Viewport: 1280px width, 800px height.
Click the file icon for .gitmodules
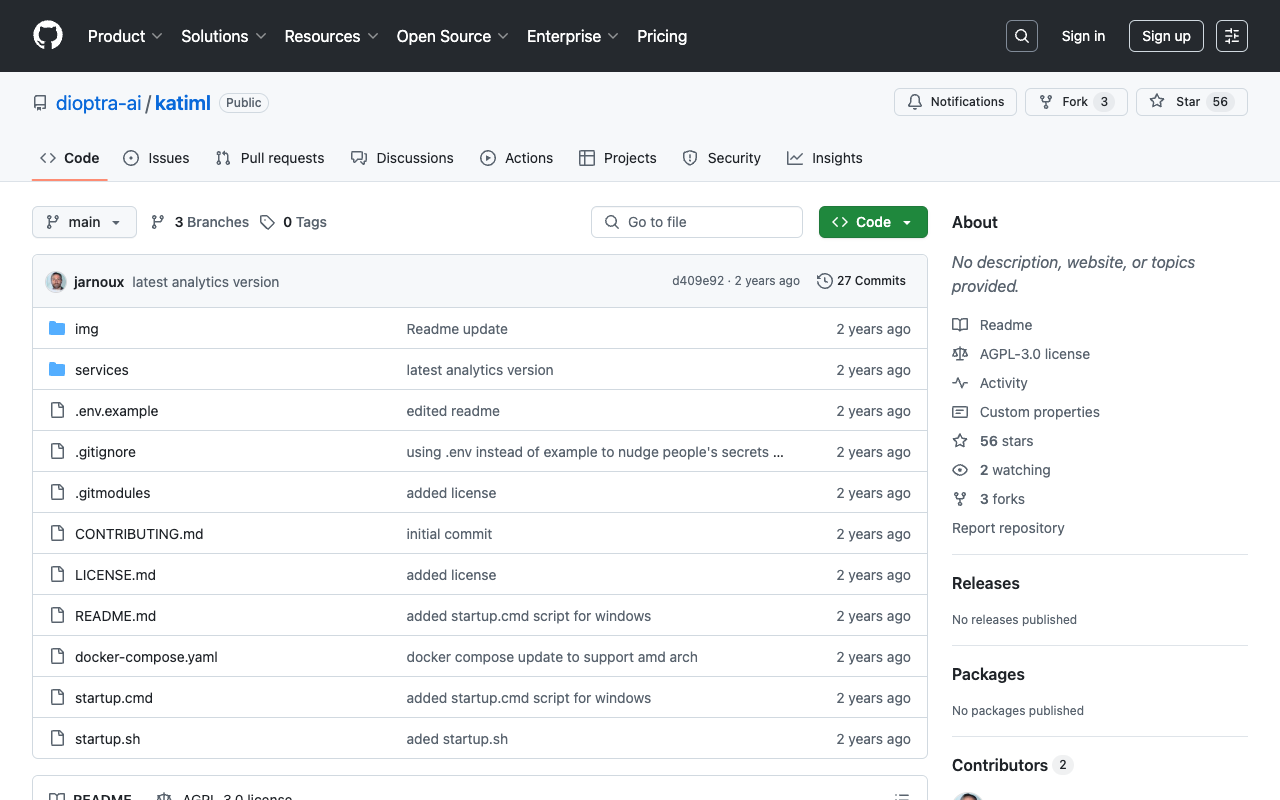click(57, 493)
